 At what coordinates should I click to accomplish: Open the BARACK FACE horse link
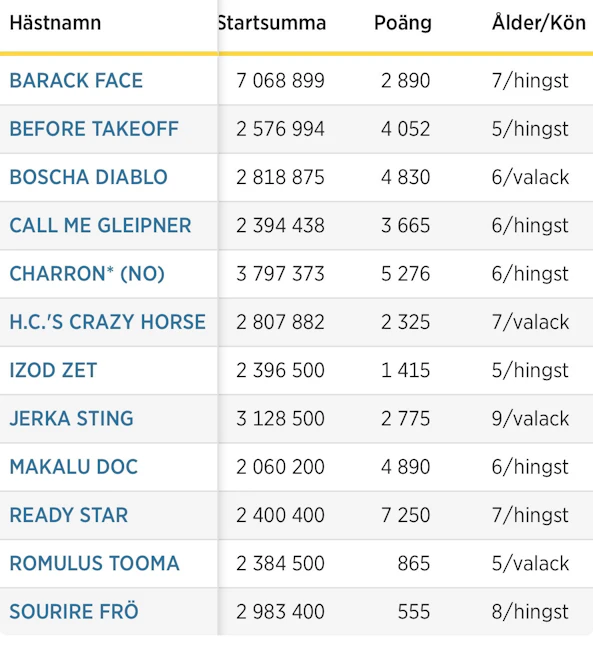click(76, 81)
